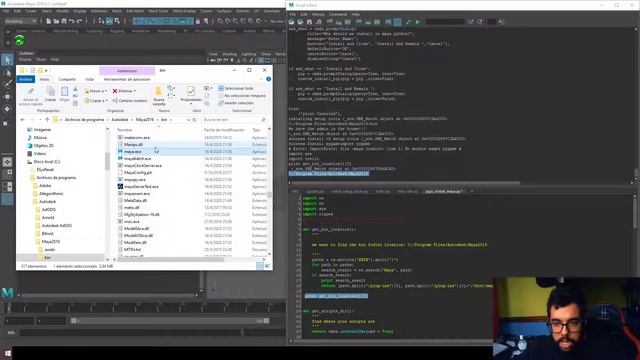This screenshot has width=640, height=360.
Task: Click the lock icon in Maya status line
Action: click(198, 21)
